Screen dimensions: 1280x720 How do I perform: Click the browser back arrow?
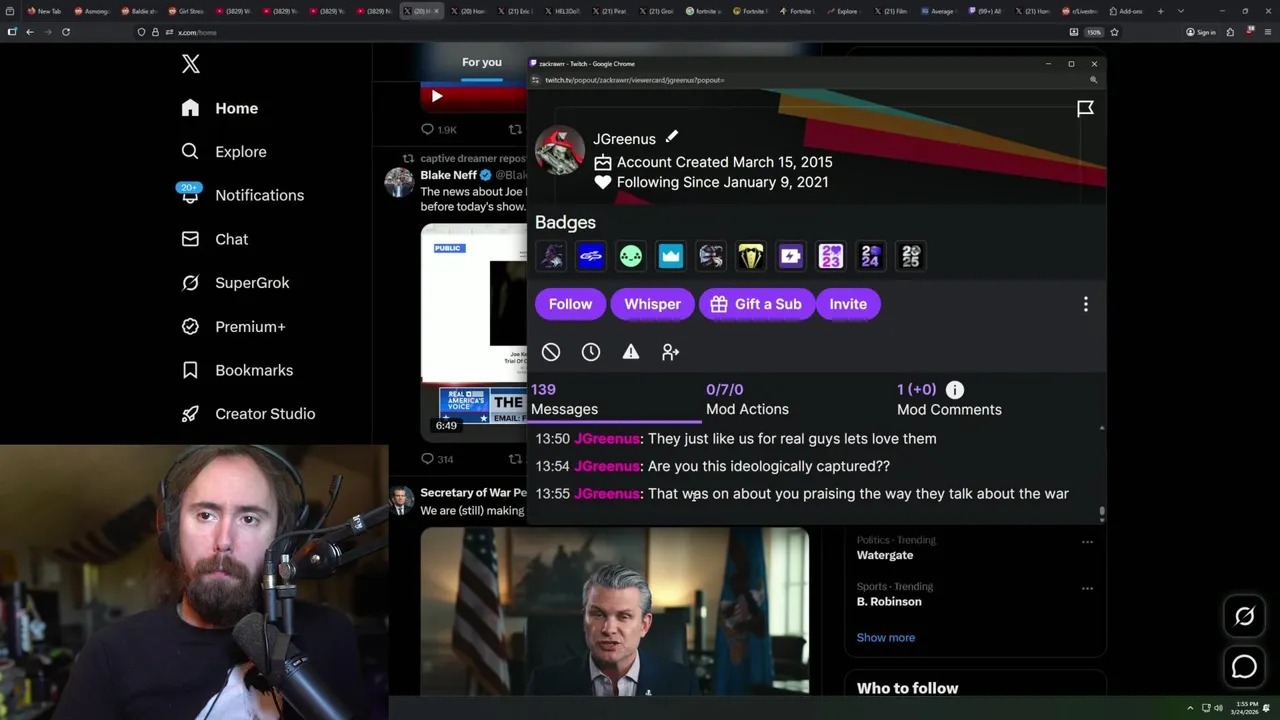pyautogui.click(x=30, y=32)
